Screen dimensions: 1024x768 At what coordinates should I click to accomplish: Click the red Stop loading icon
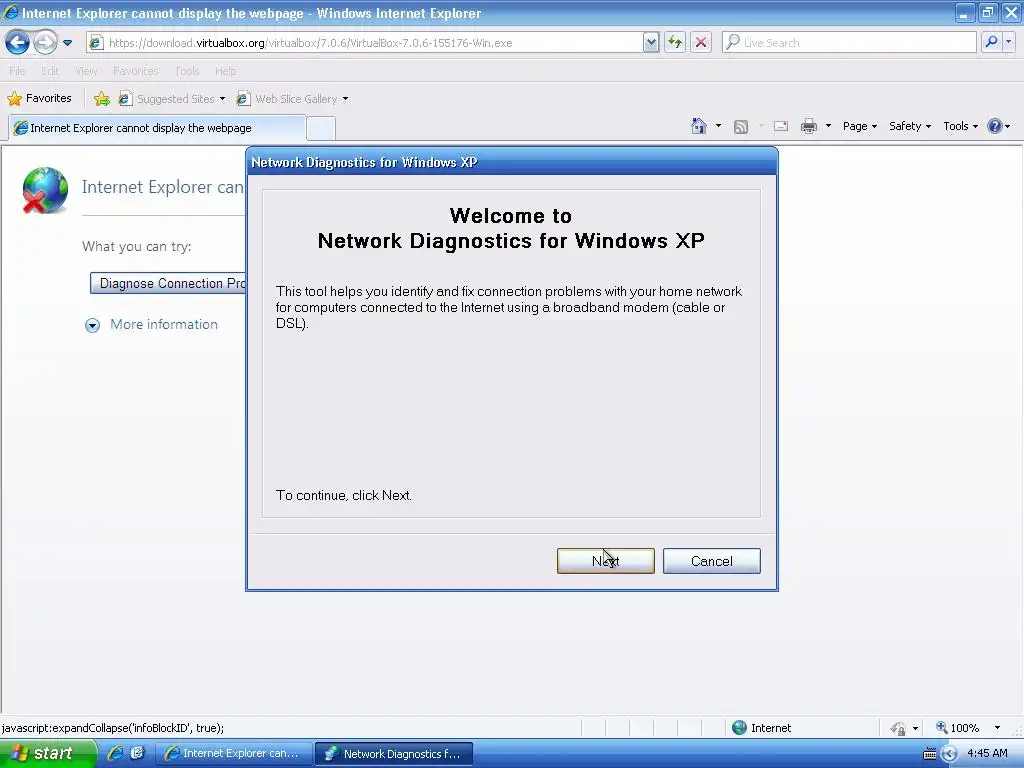[x=701, y=43]
